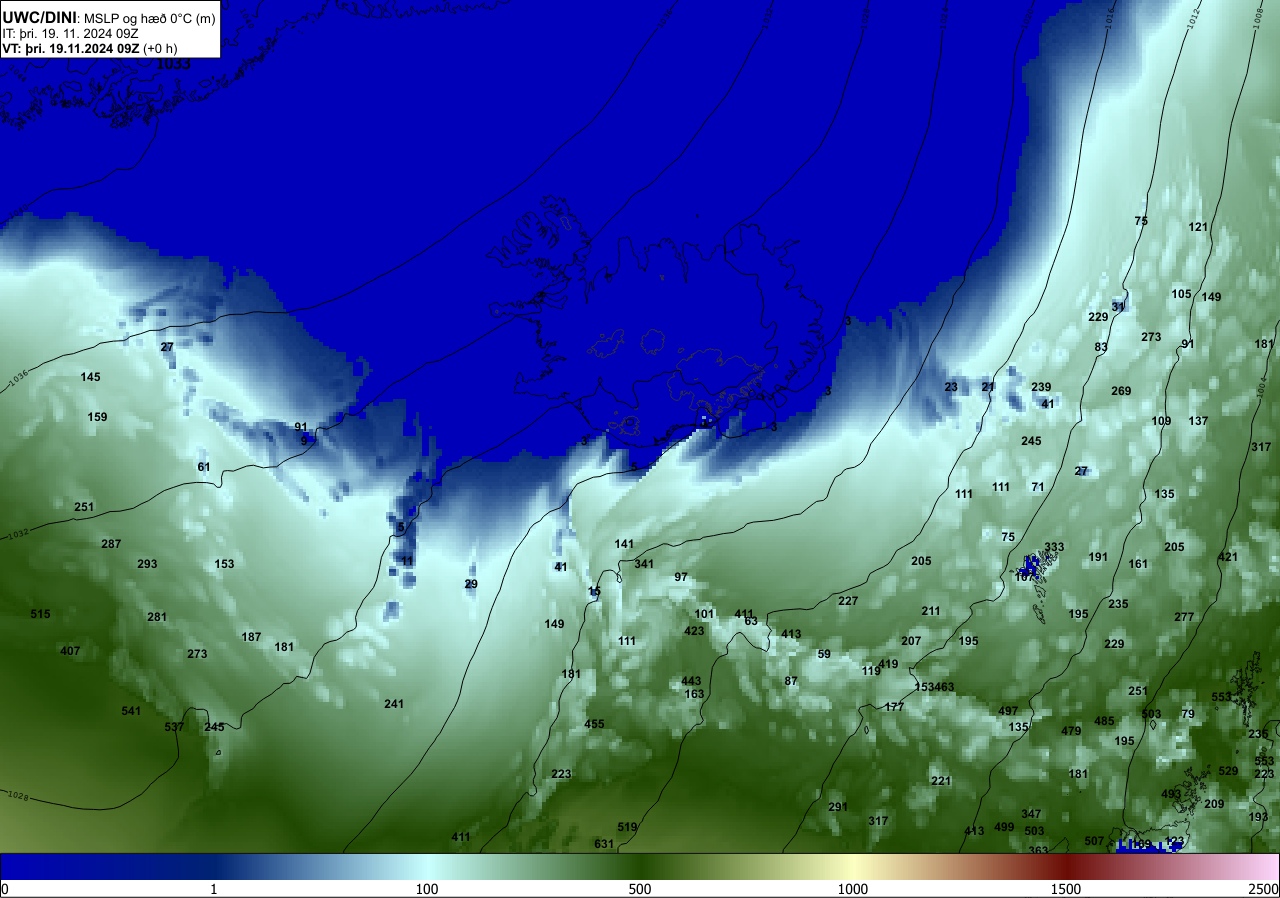Click the height value 141 on the map
This screenshot has width=1280, height=898.
(624, 544)
